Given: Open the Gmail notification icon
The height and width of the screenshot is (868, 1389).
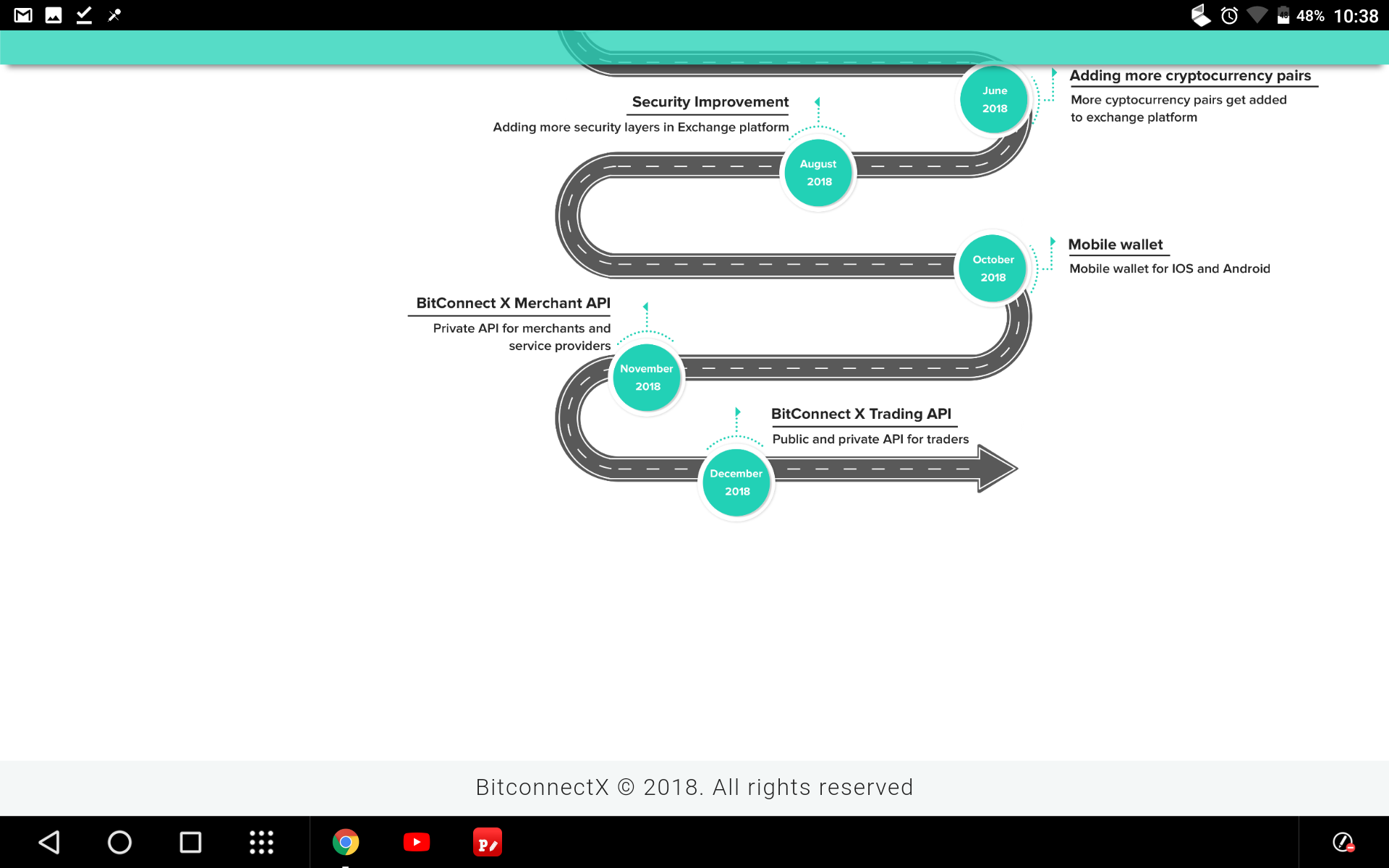Looking at the screenshot, I should pyautogui.click(x=23, y=15).
